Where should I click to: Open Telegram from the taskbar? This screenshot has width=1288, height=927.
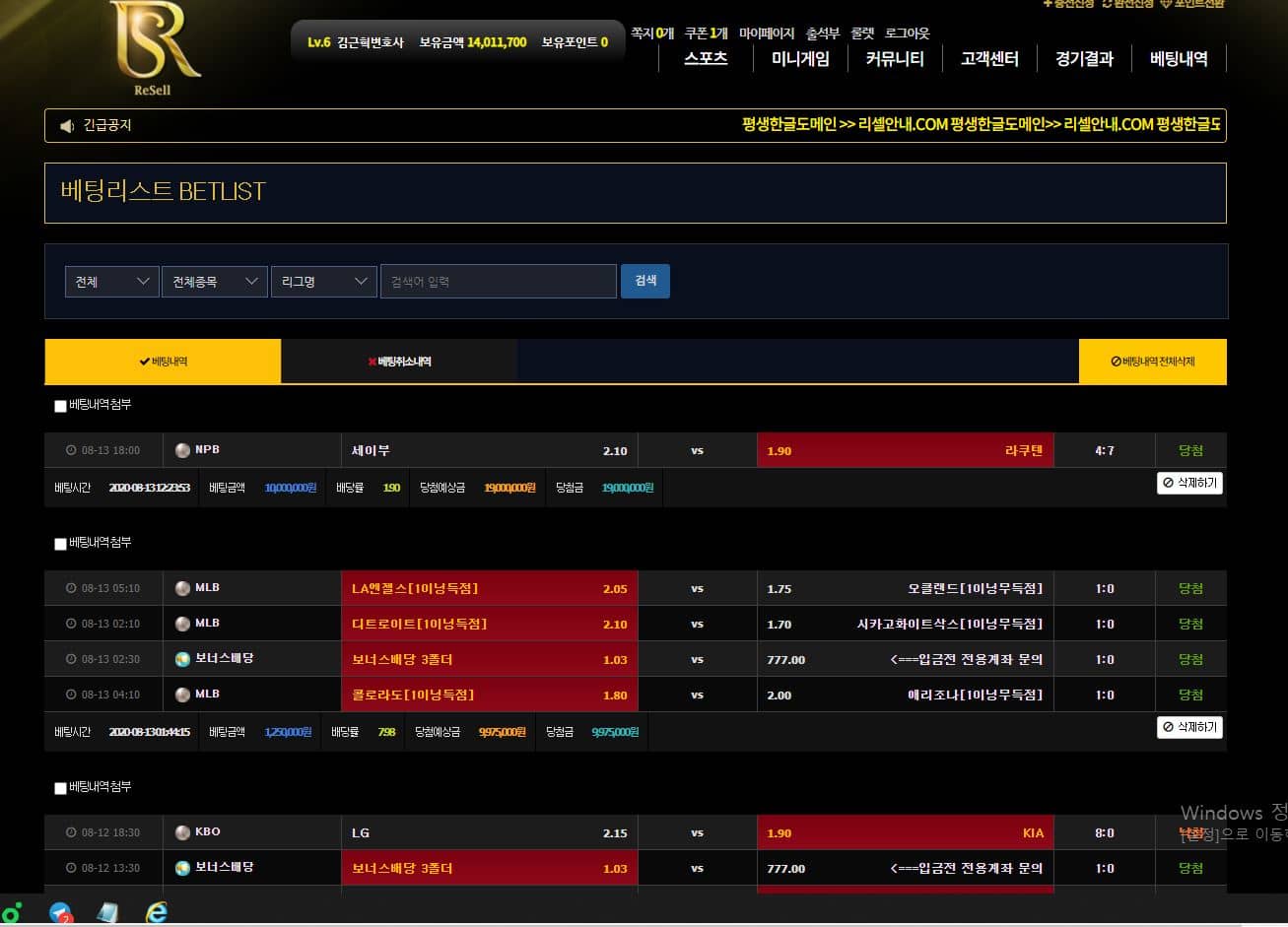click(60, 913)
